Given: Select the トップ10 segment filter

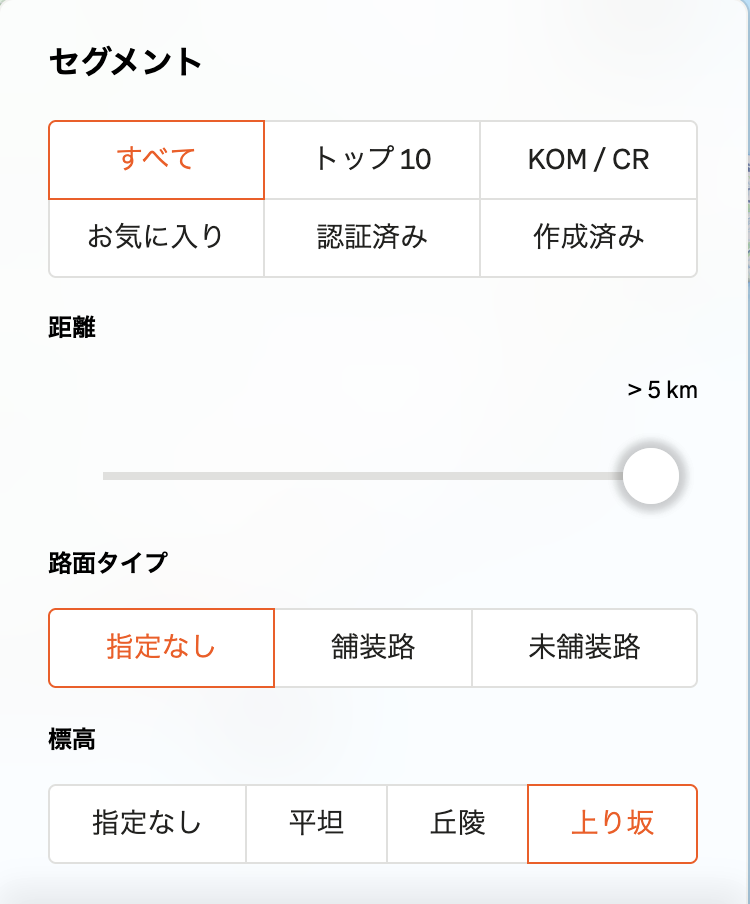Looking at the screenshot, I should pos(372,160).
